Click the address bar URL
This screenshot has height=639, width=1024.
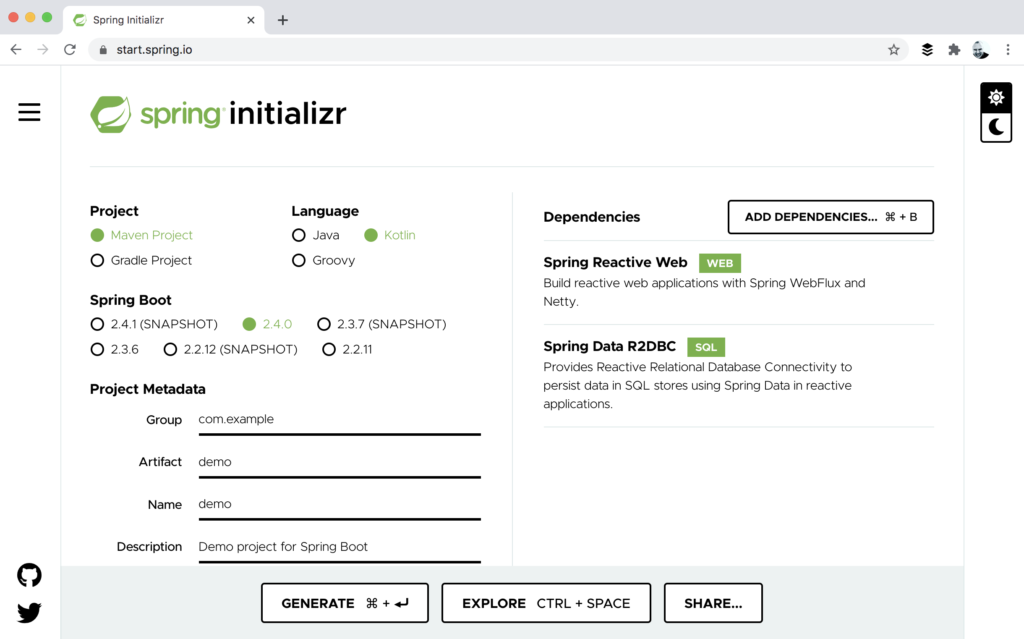[154, 50]
